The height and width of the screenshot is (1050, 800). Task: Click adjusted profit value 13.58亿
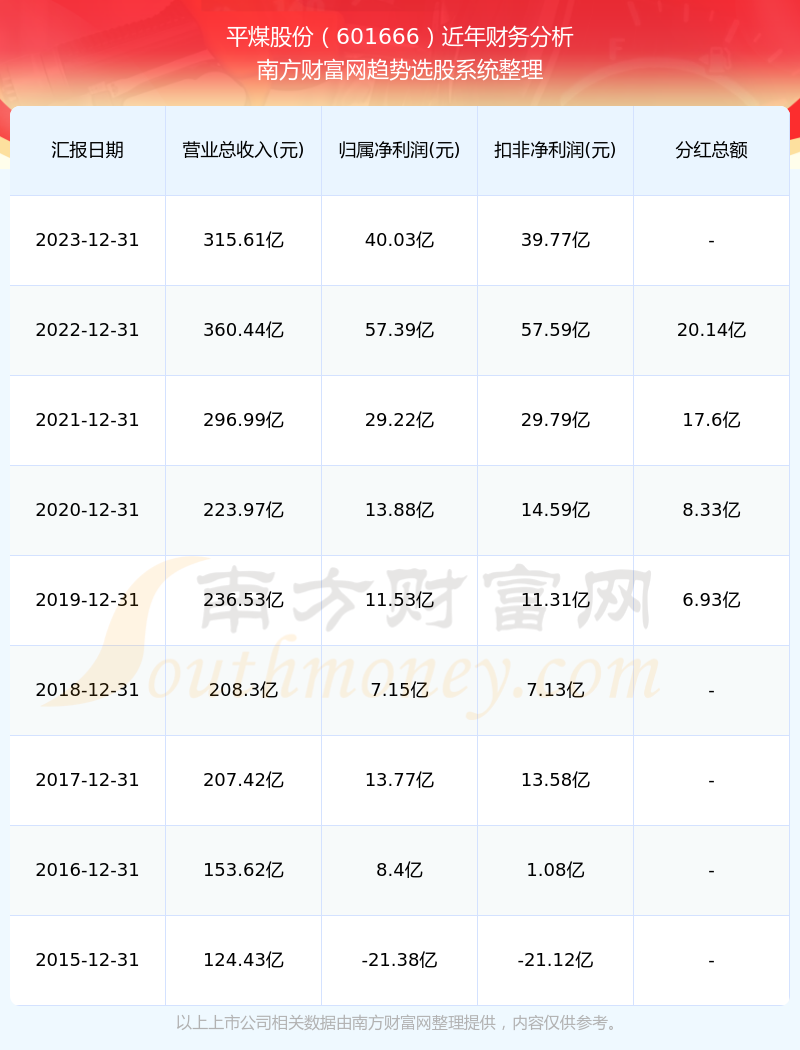[556, 780]
